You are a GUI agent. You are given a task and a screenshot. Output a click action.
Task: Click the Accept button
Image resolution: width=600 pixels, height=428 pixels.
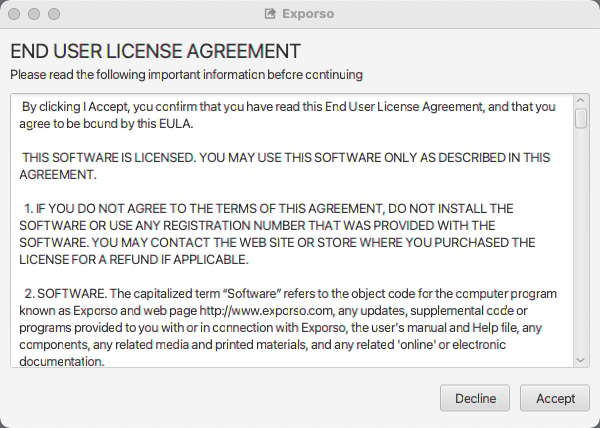[x=555, y=397]
